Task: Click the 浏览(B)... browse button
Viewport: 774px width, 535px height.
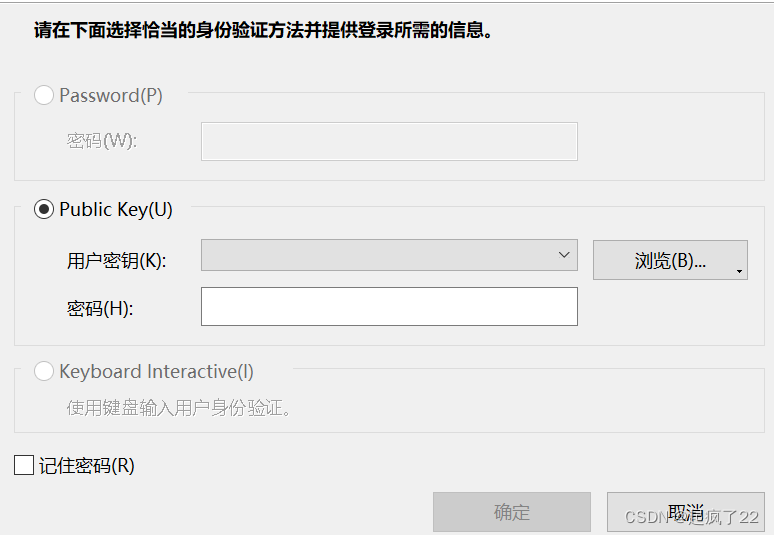Action: coord(669,261)
